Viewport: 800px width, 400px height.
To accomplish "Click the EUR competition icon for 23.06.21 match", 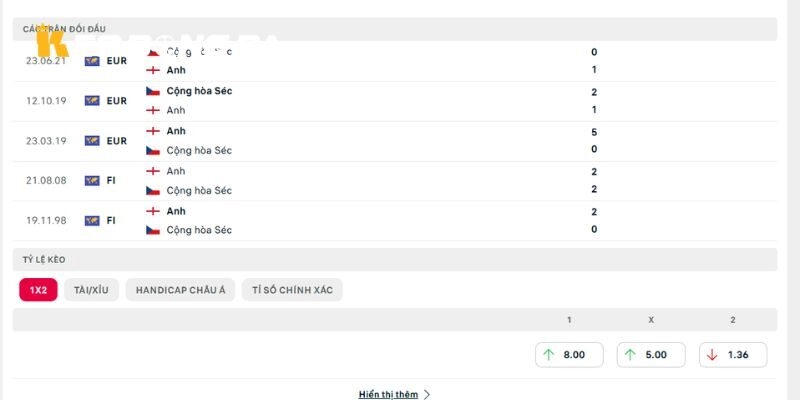I will 92,61.
